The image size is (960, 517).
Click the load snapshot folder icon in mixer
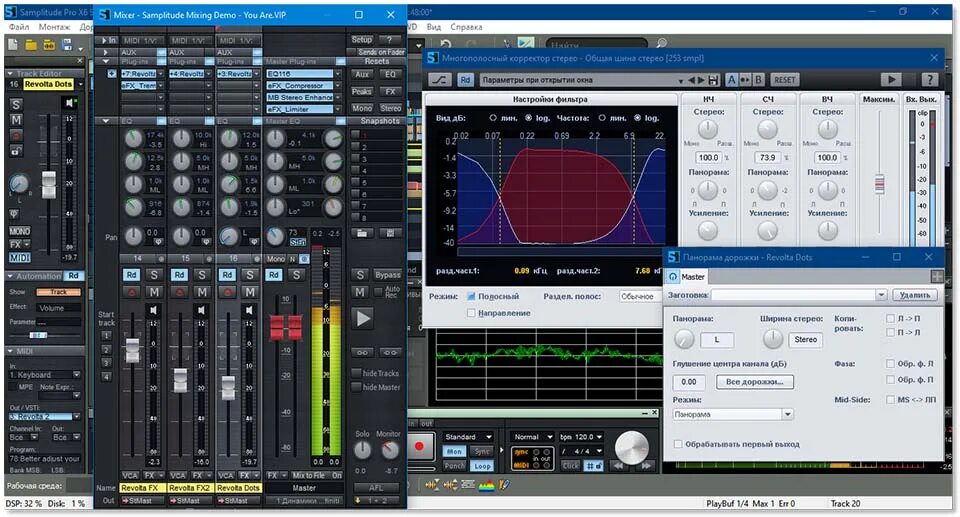tap(362, 233)
